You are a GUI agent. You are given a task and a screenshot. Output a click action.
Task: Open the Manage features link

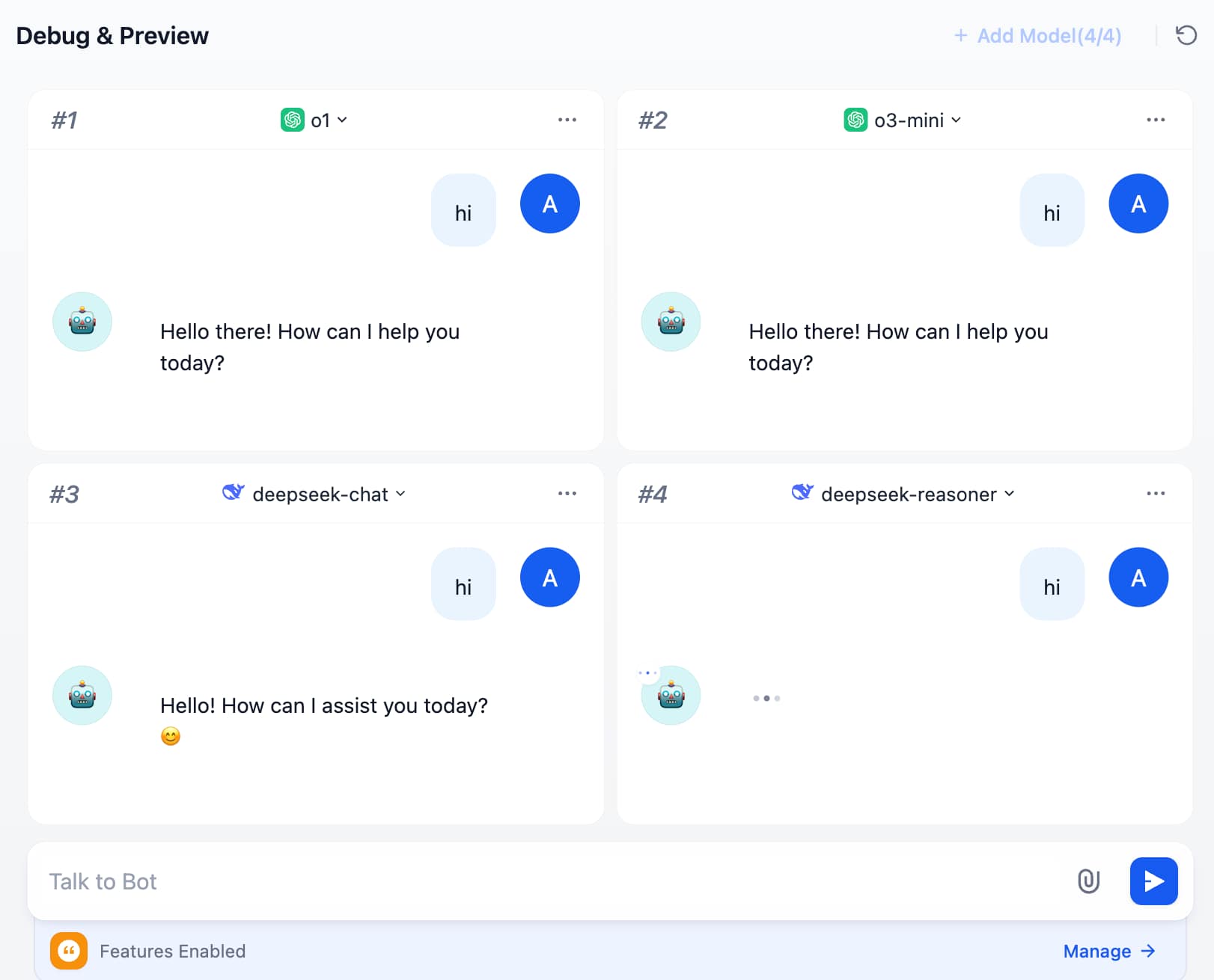click(1108, 951)
